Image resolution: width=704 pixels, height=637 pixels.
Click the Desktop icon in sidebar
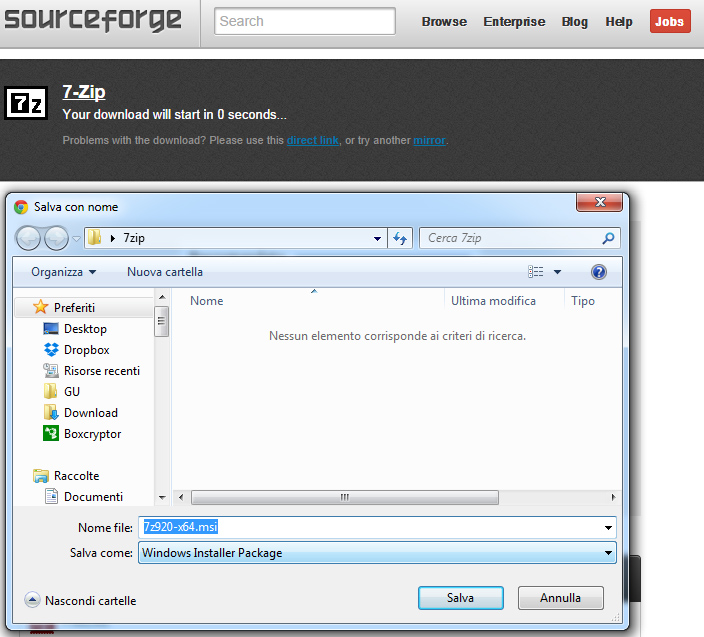[51, 329]
